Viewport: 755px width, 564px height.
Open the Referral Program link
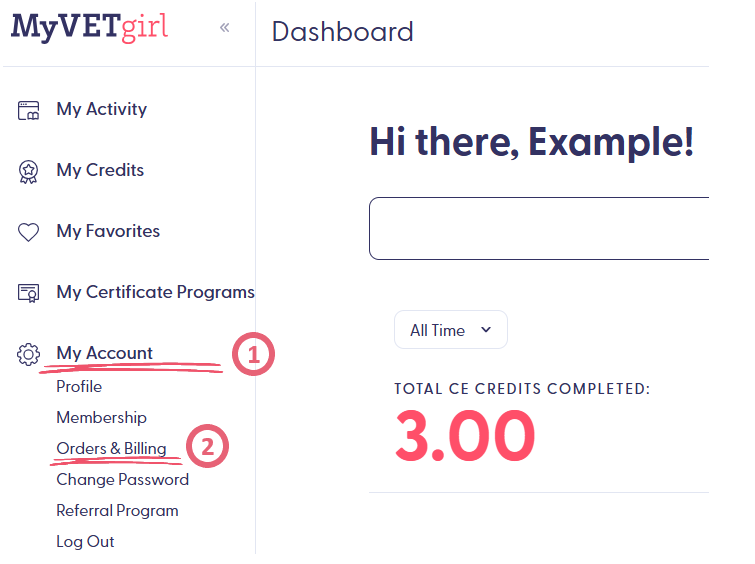[x=117, y=511]
